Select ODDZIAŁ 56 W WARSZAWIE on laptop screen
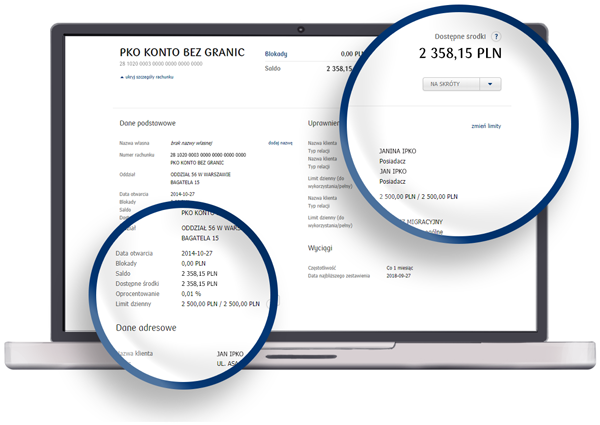600x425 pixels. coord(201,174)
